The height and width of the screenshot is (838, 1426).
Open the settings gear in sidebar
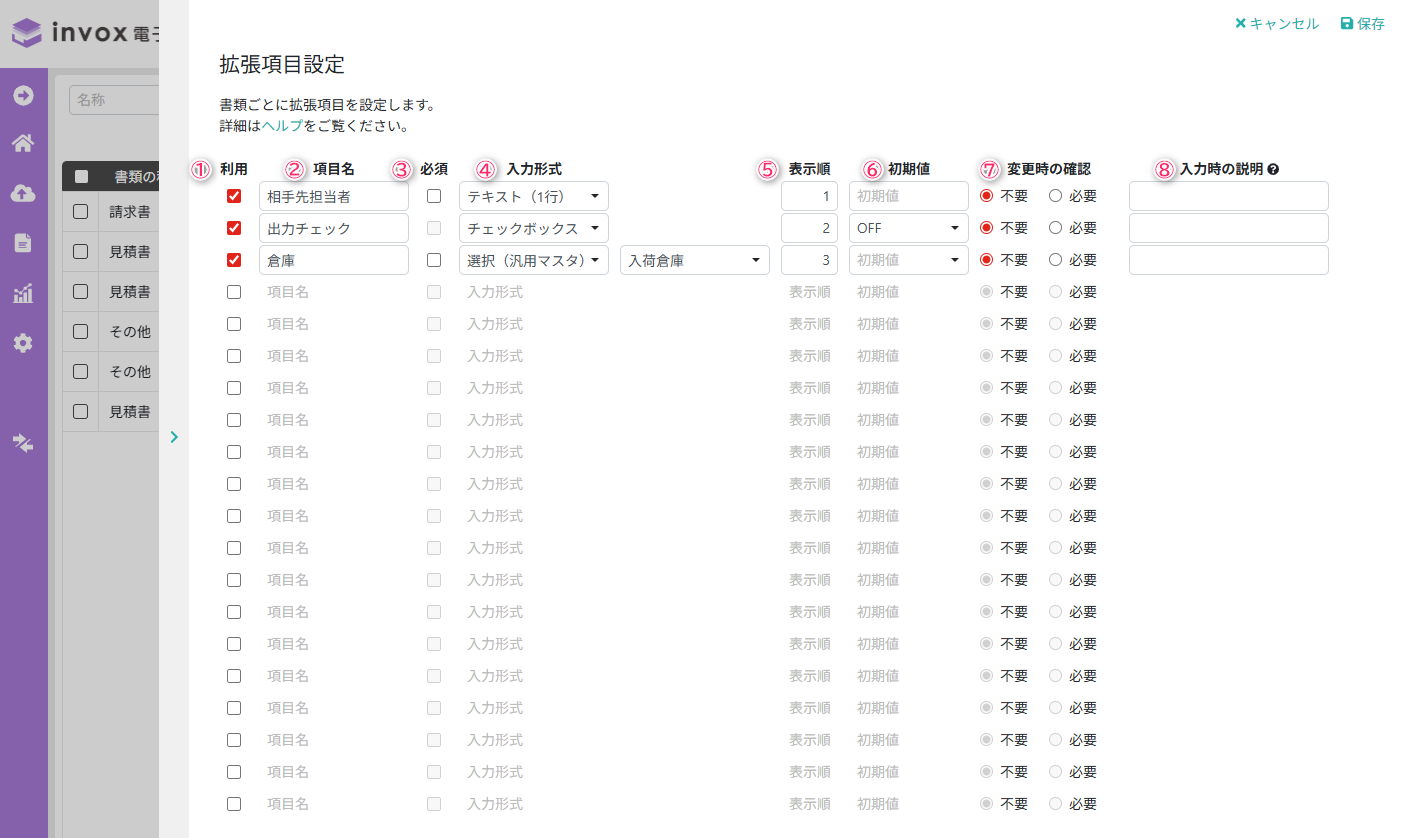(23, 343)
